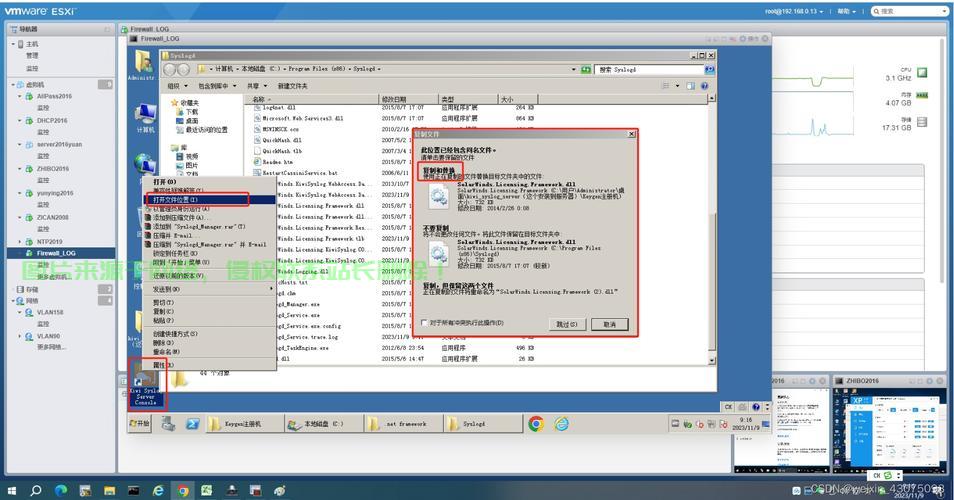Open the view options dropdown arrow

677,86
